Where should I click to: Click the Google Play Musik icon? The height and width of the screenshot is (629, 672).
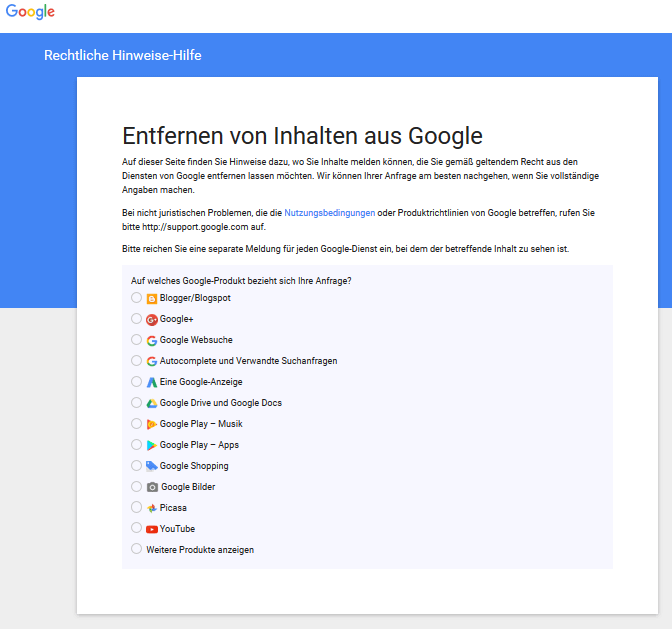tap(152, 424)
